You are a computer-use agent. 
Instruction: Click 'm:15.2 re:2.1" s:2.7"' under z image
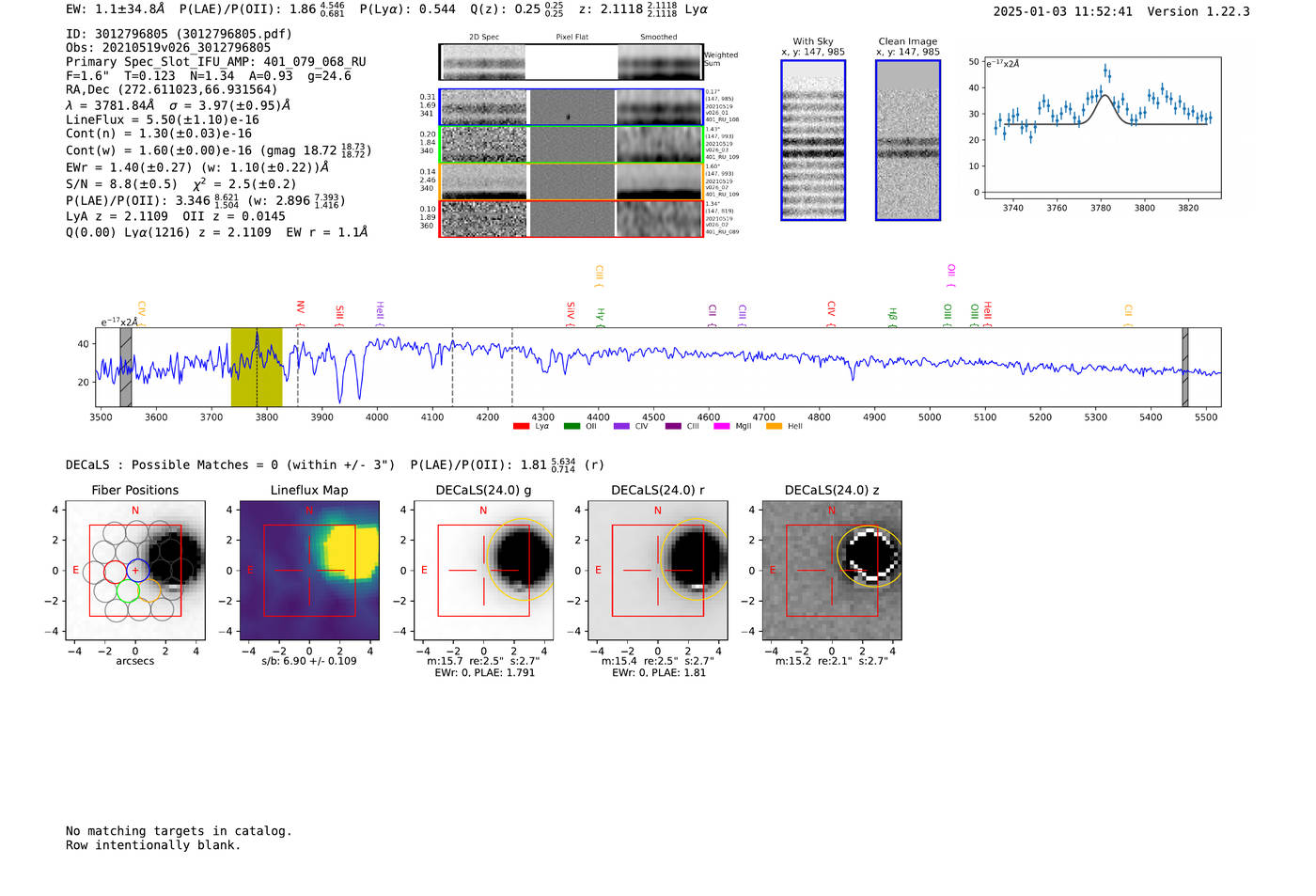832,661
